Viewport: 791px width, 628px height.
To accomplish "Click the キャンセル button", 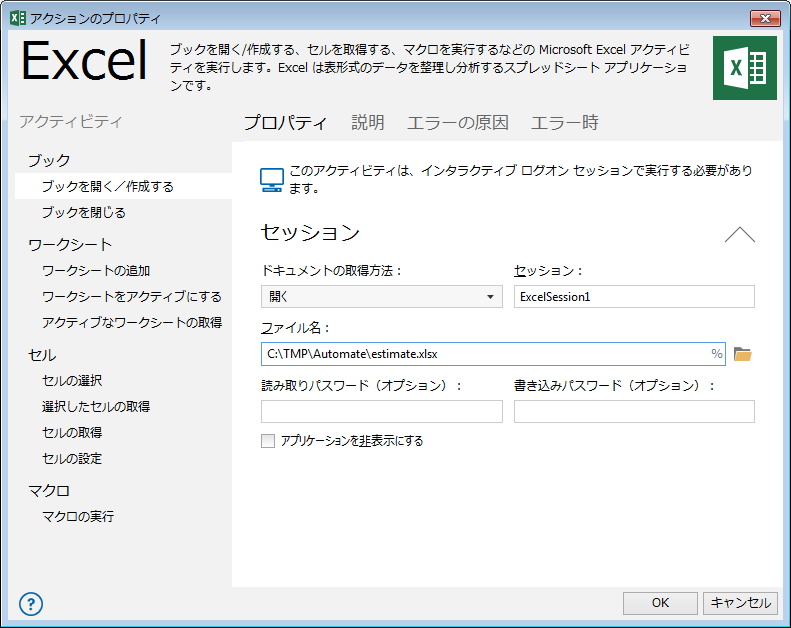I will point(740,603).
